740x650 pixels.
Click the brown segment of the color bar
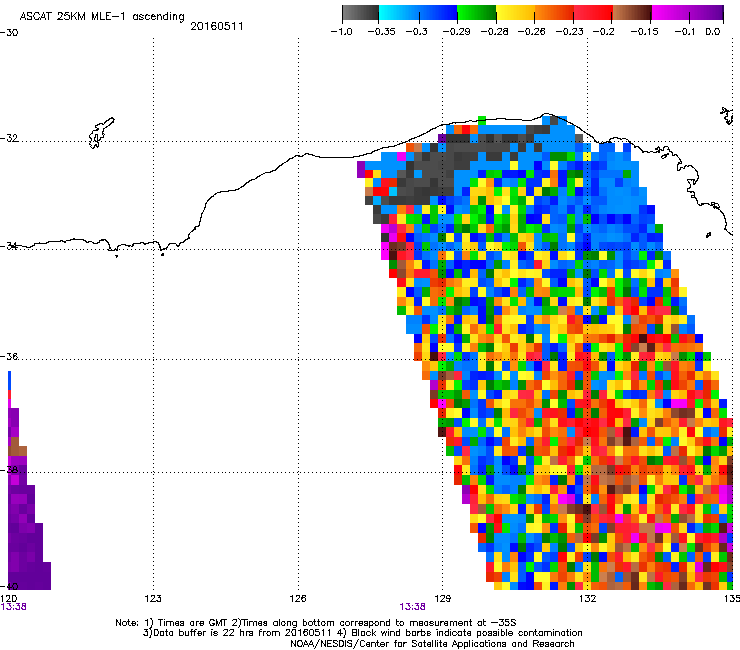[x=632, y=12]
